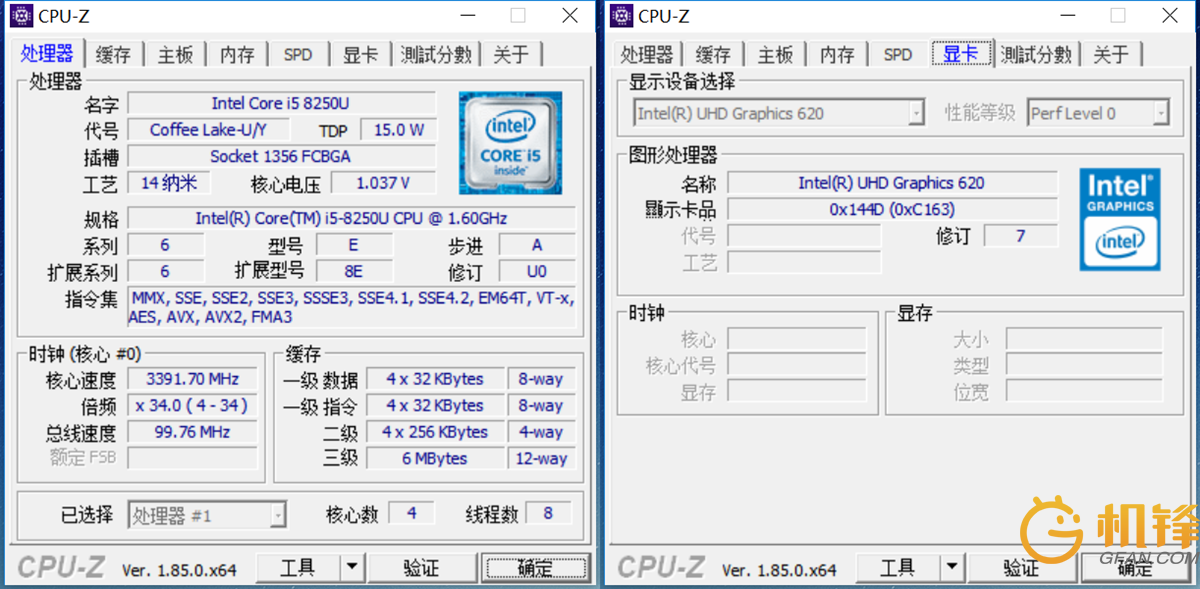Viewport: 1200px width, 589px height.
Task: Click the 名字 field showing Intel Core i5 8250U
Action: coord(281,104)
